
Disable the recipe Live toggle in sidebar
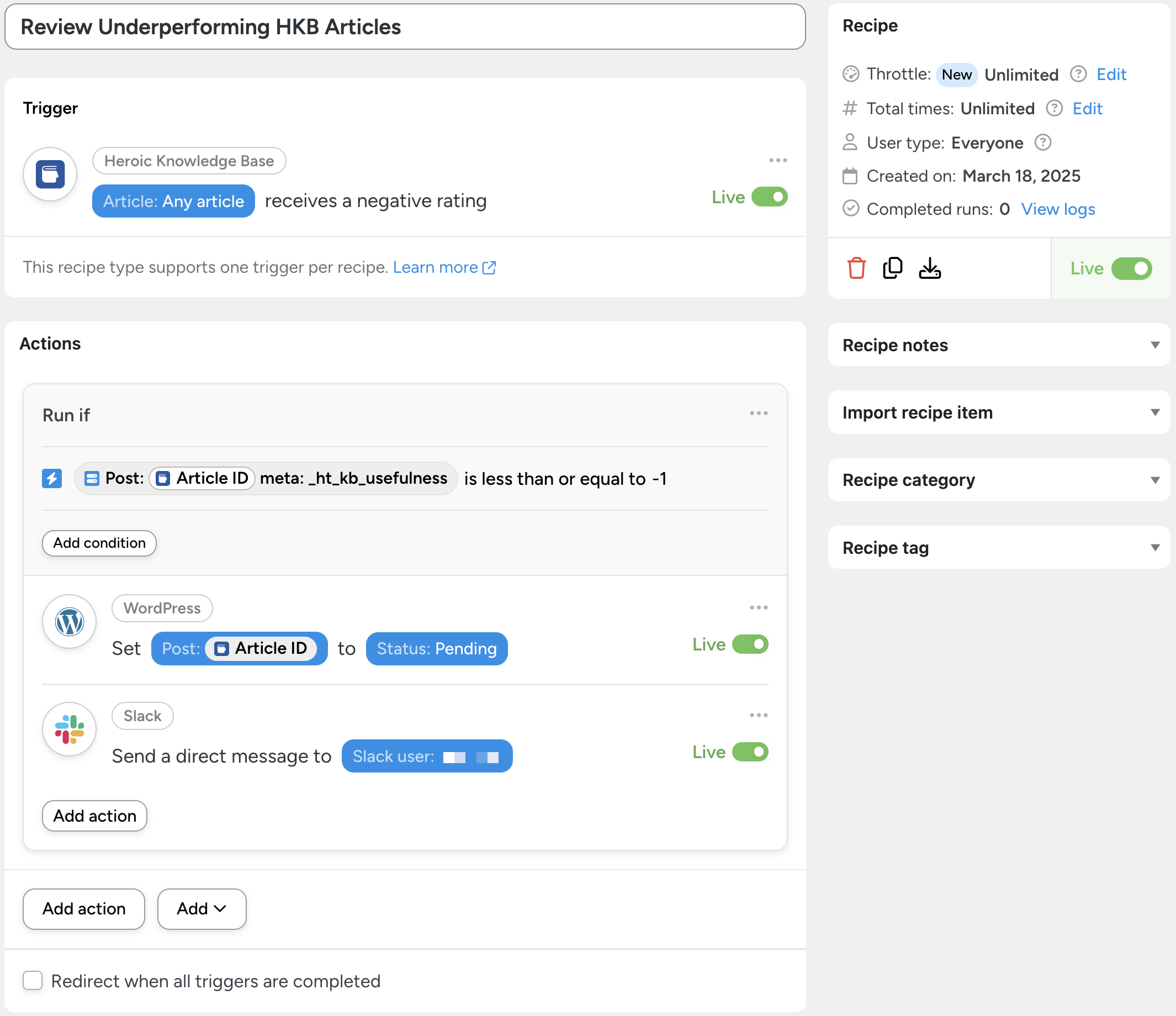click(x=1131, y=268)
